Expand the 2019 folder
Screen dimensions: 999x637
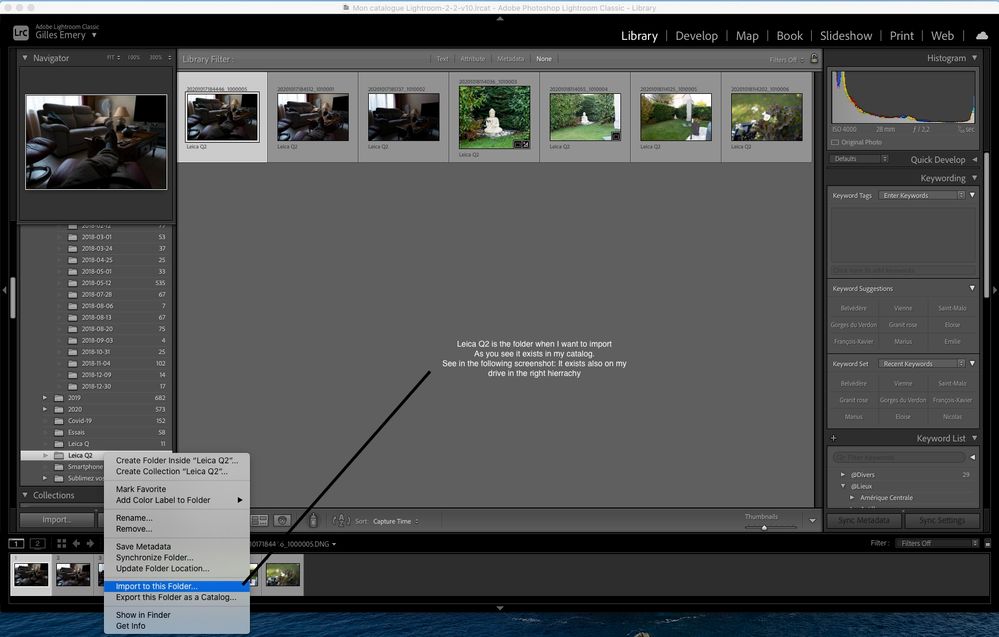45,397
